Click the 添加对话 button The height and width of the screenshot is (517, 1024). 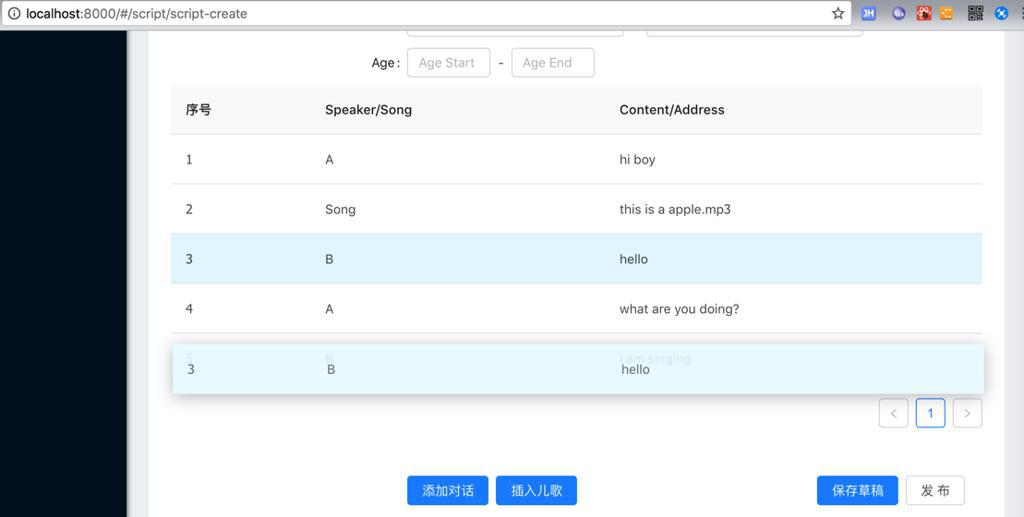[447, 491]
